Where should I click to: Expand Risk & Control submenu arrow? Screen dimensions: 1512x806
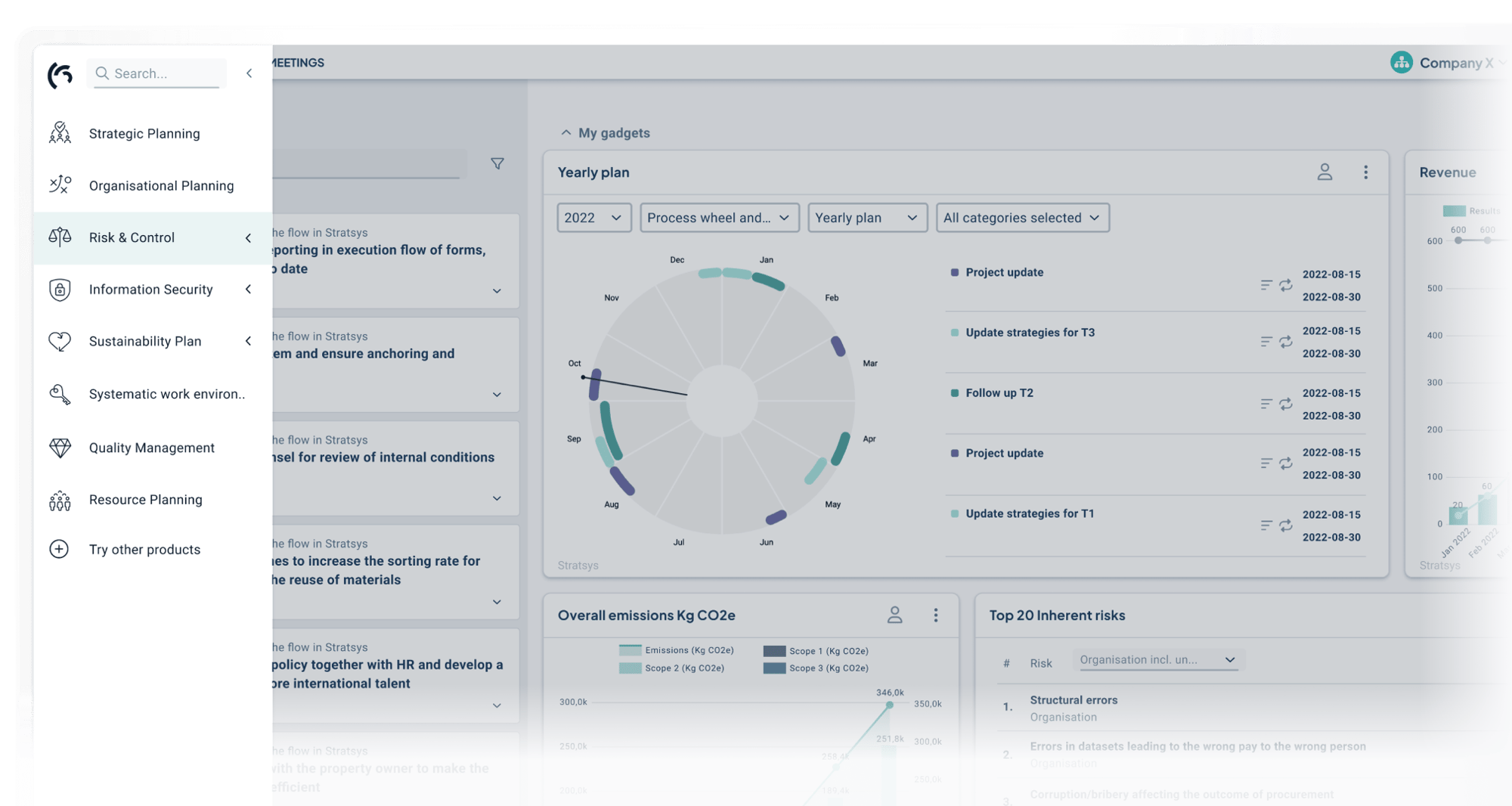pyautogui.click(x=249, y=237)
